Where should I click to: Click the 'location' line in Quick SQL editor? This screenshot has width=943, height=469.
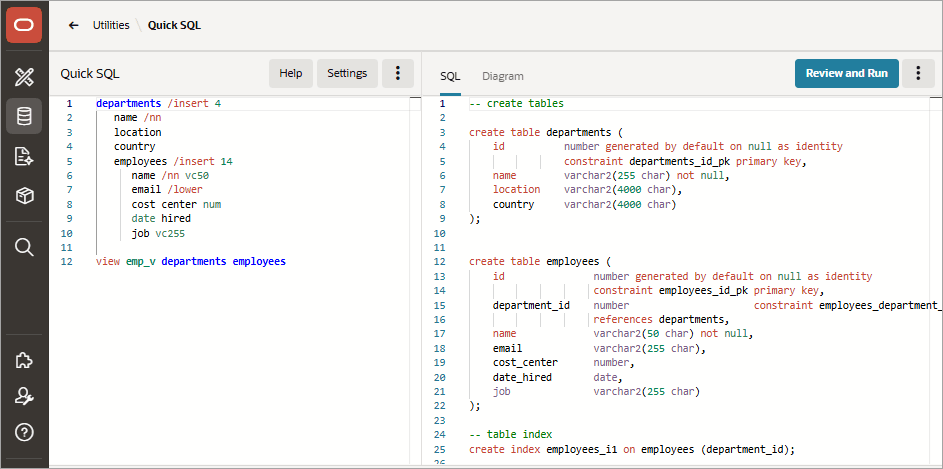[138, 132]
